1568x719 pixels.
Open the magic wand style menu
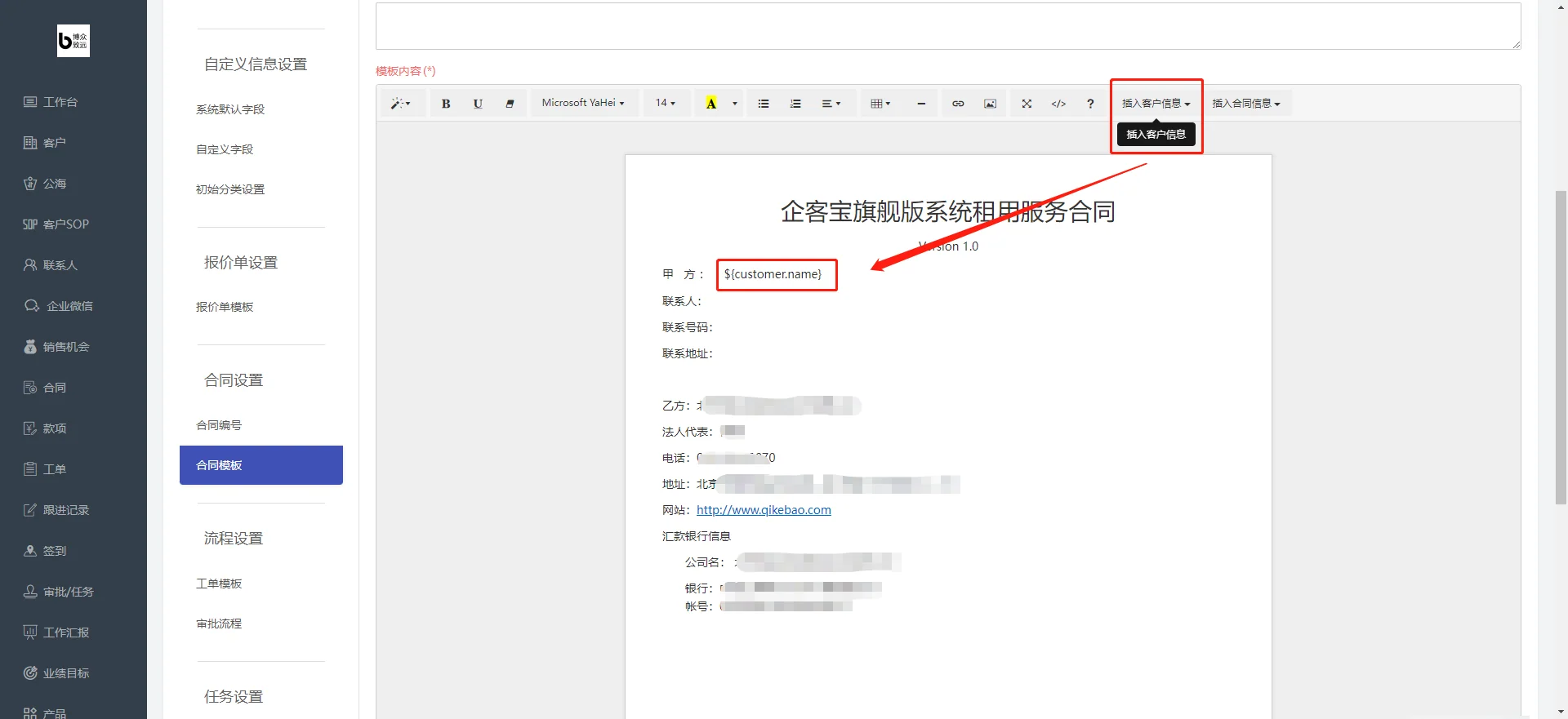click(x=400, y=104)
